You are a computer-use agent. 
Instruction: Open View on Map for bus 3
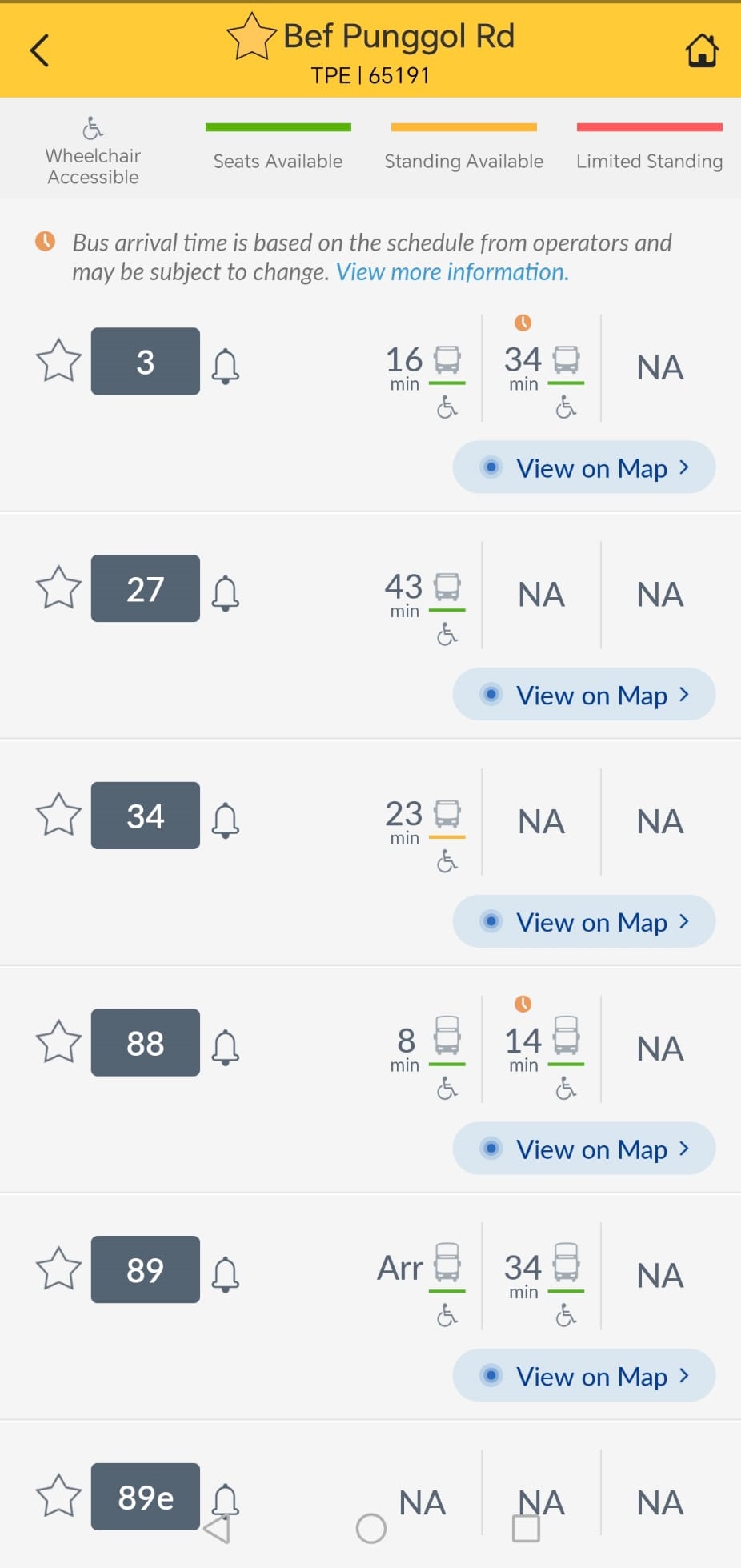584,467
